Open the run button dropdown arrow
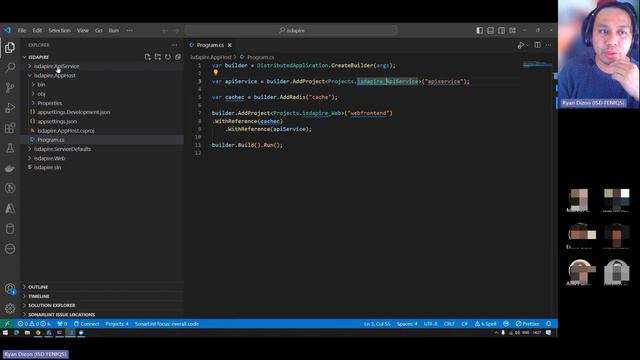Viewport: 640px width, 360px height. (528, 45)
